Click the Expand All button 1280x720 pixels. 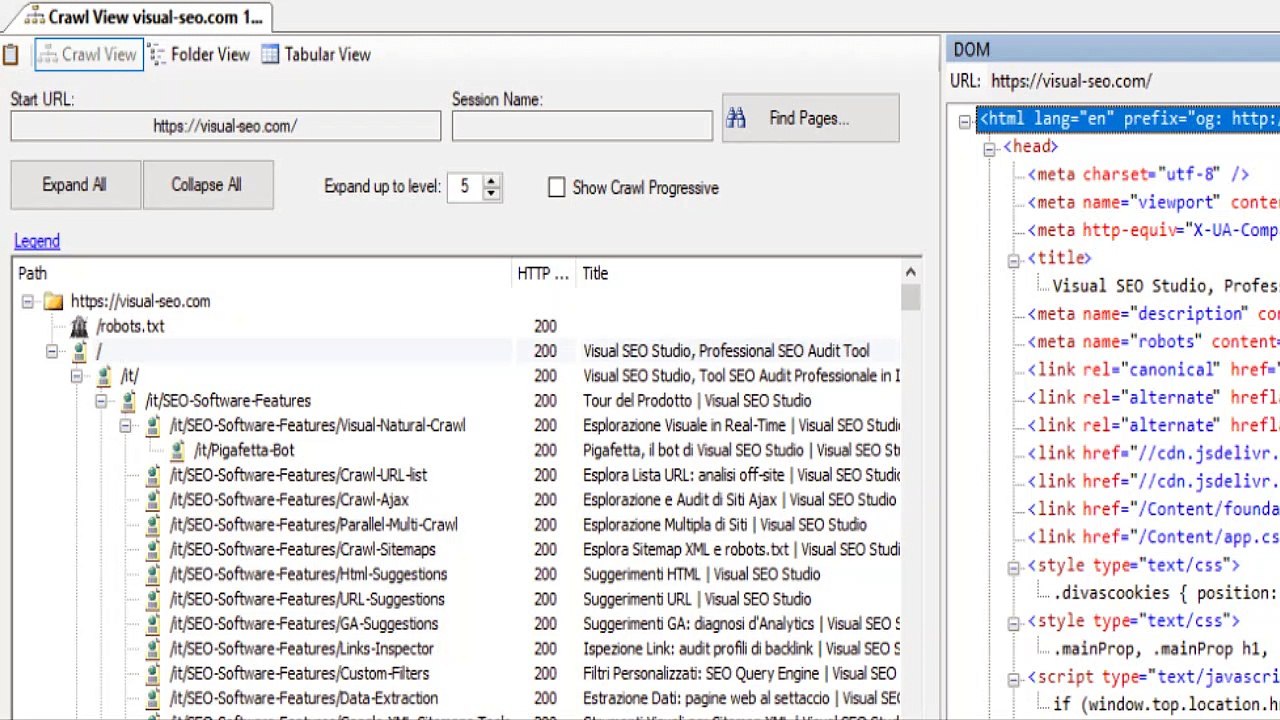(75, 185)
